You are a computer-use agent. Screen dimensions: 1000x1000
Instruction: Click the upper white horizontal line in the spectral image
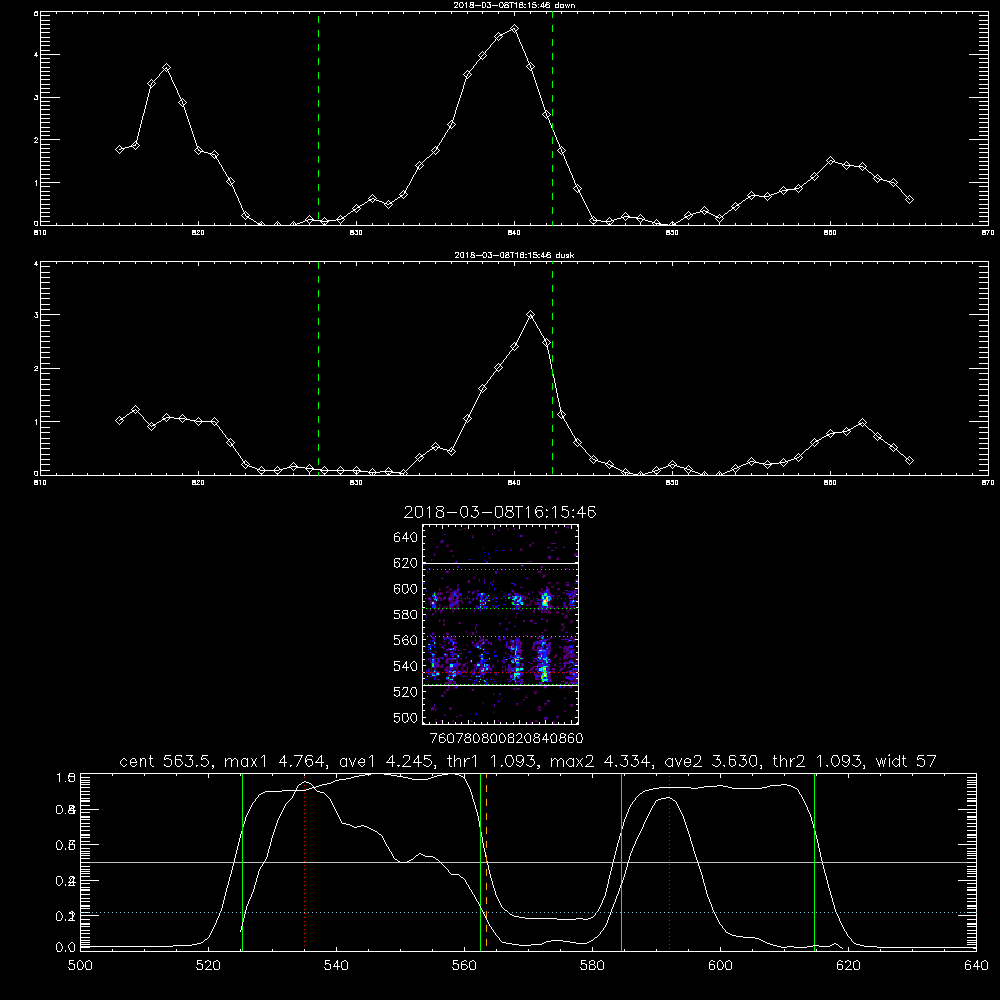[x=501, y=564]
